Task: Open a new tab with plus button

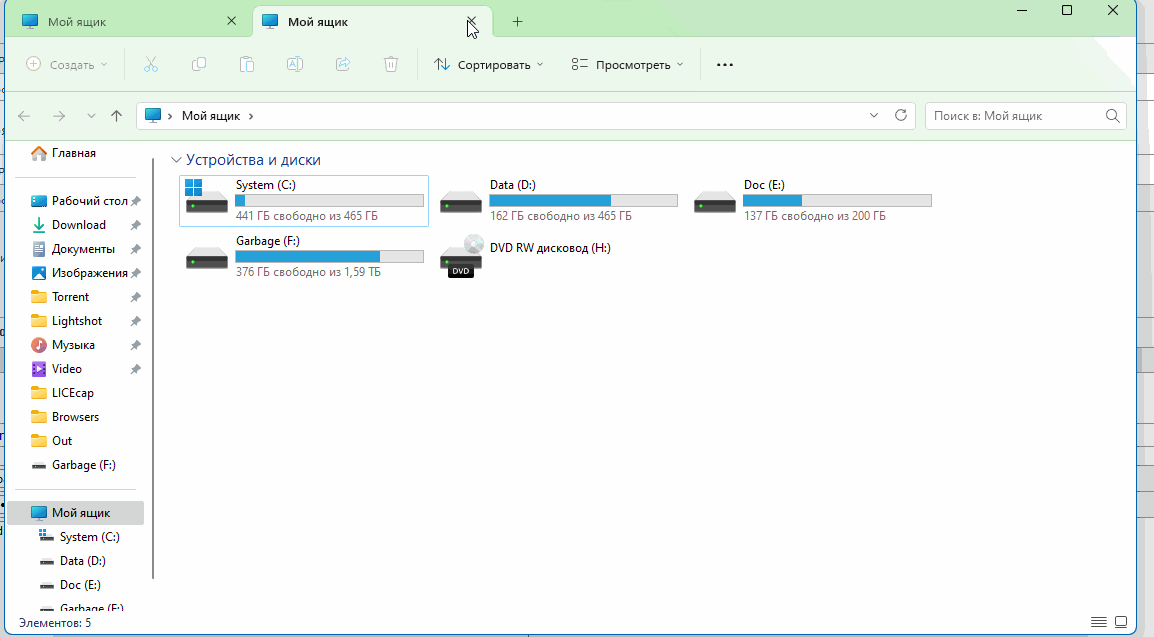Action: tap(517, 21)
